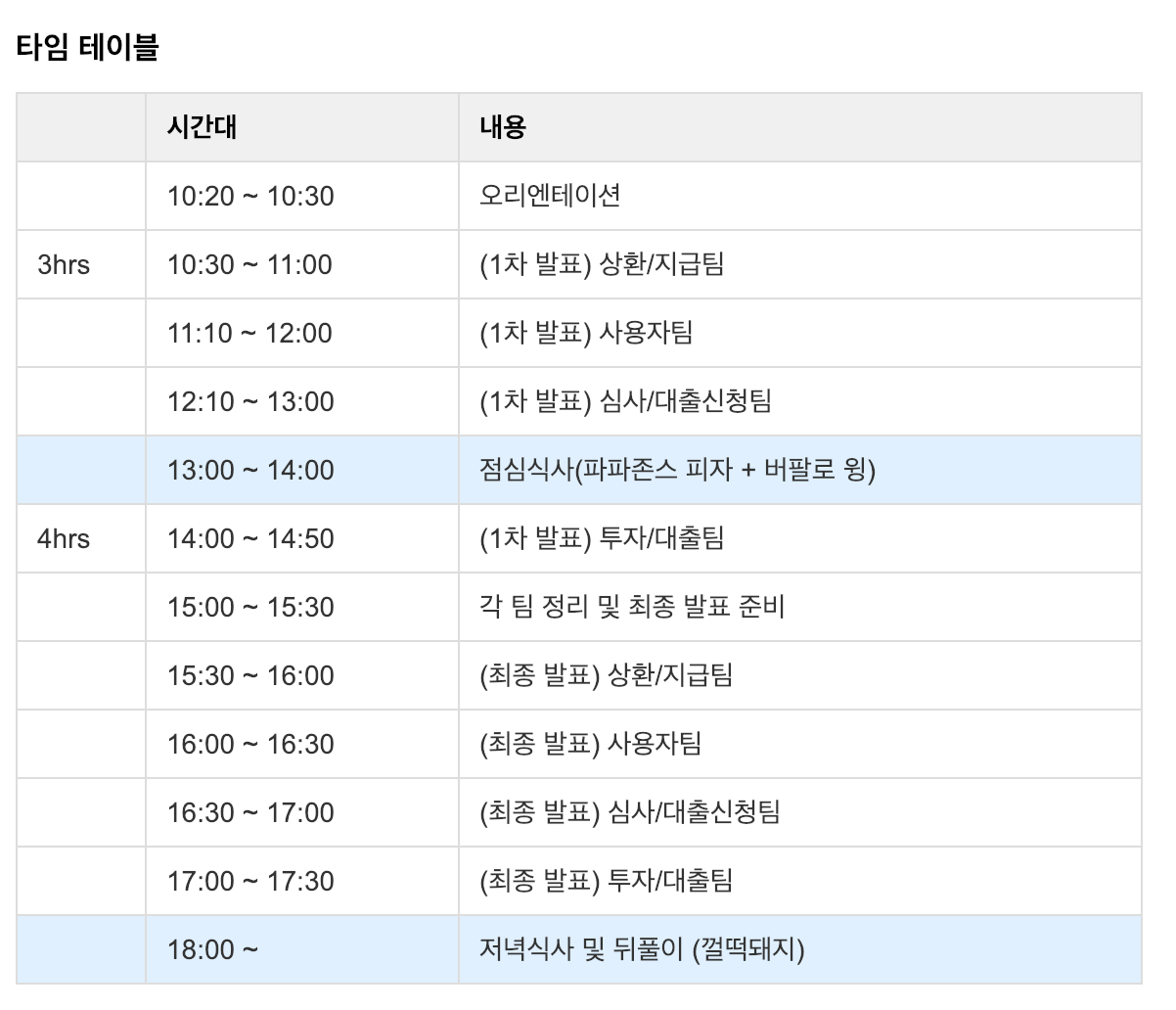Viewport: 1176px width, 1010px height.
Task: Click (최종 발표) 상환/지급팀 cell
Action: click(799, 675)
